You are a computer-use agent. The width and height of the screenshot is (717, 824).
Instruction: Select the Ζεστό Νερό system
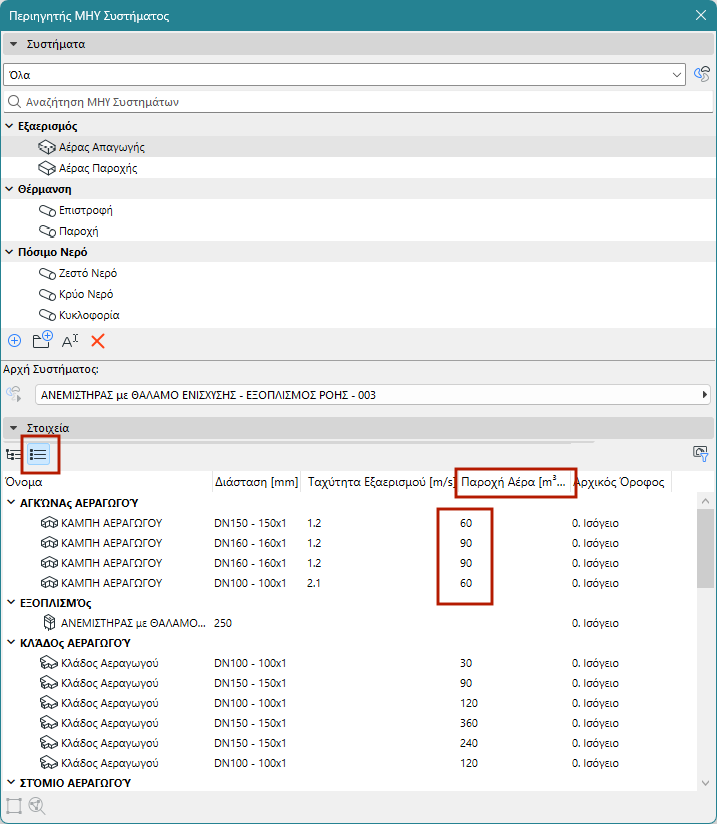coord(357,273)
